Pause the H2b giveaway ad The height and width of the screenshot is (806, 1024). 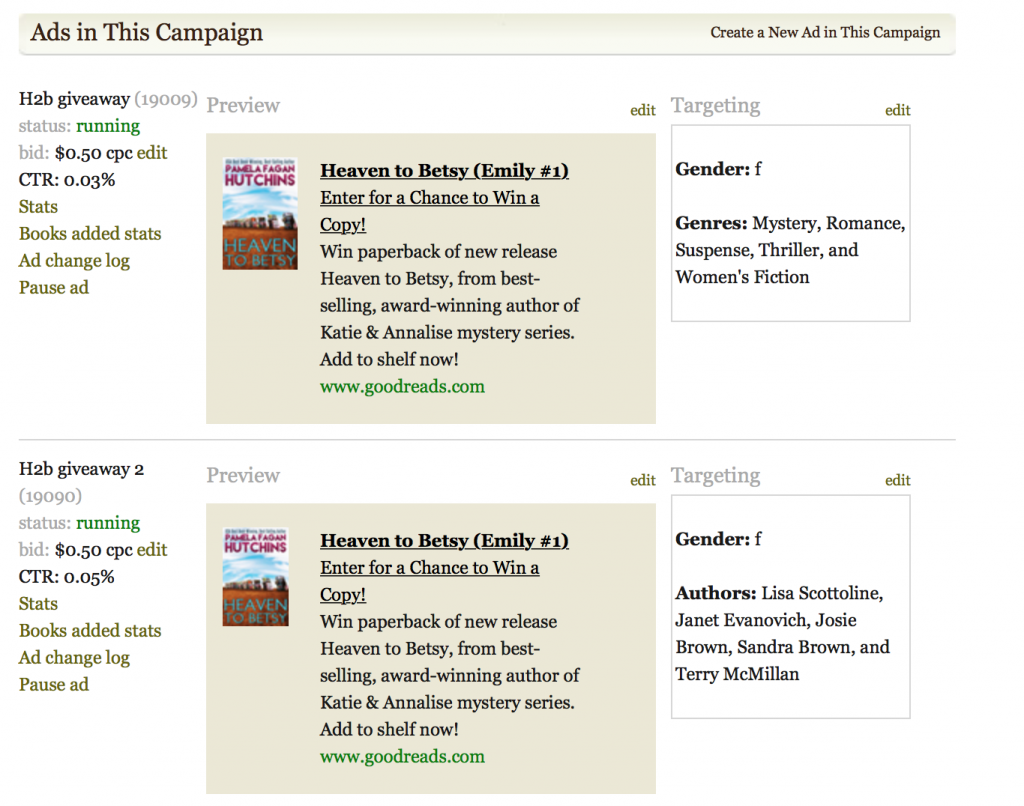54,287
